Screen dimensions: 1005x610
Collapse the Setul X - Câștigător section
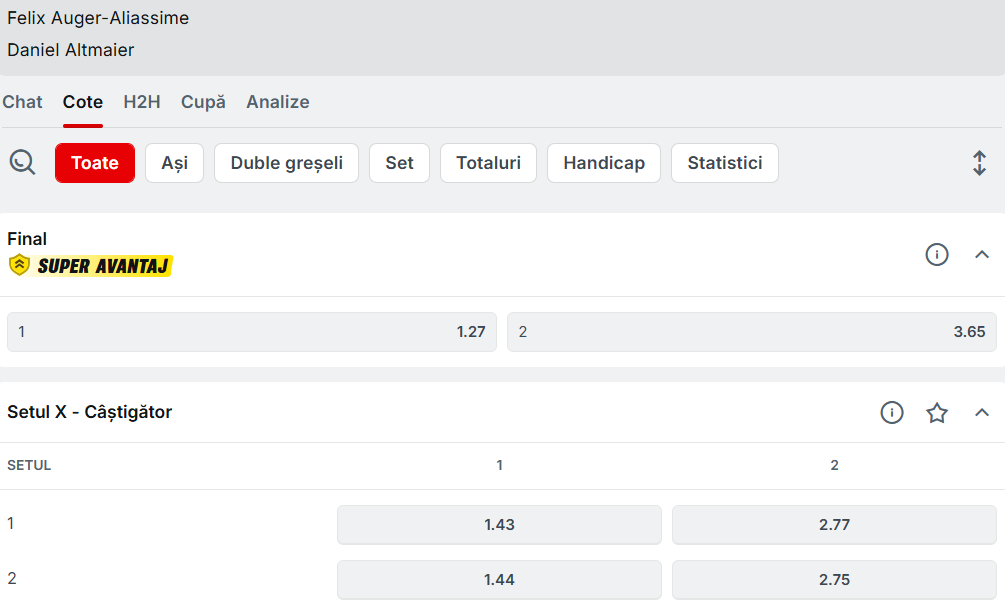pyautogui.click(x=981, y=413)
